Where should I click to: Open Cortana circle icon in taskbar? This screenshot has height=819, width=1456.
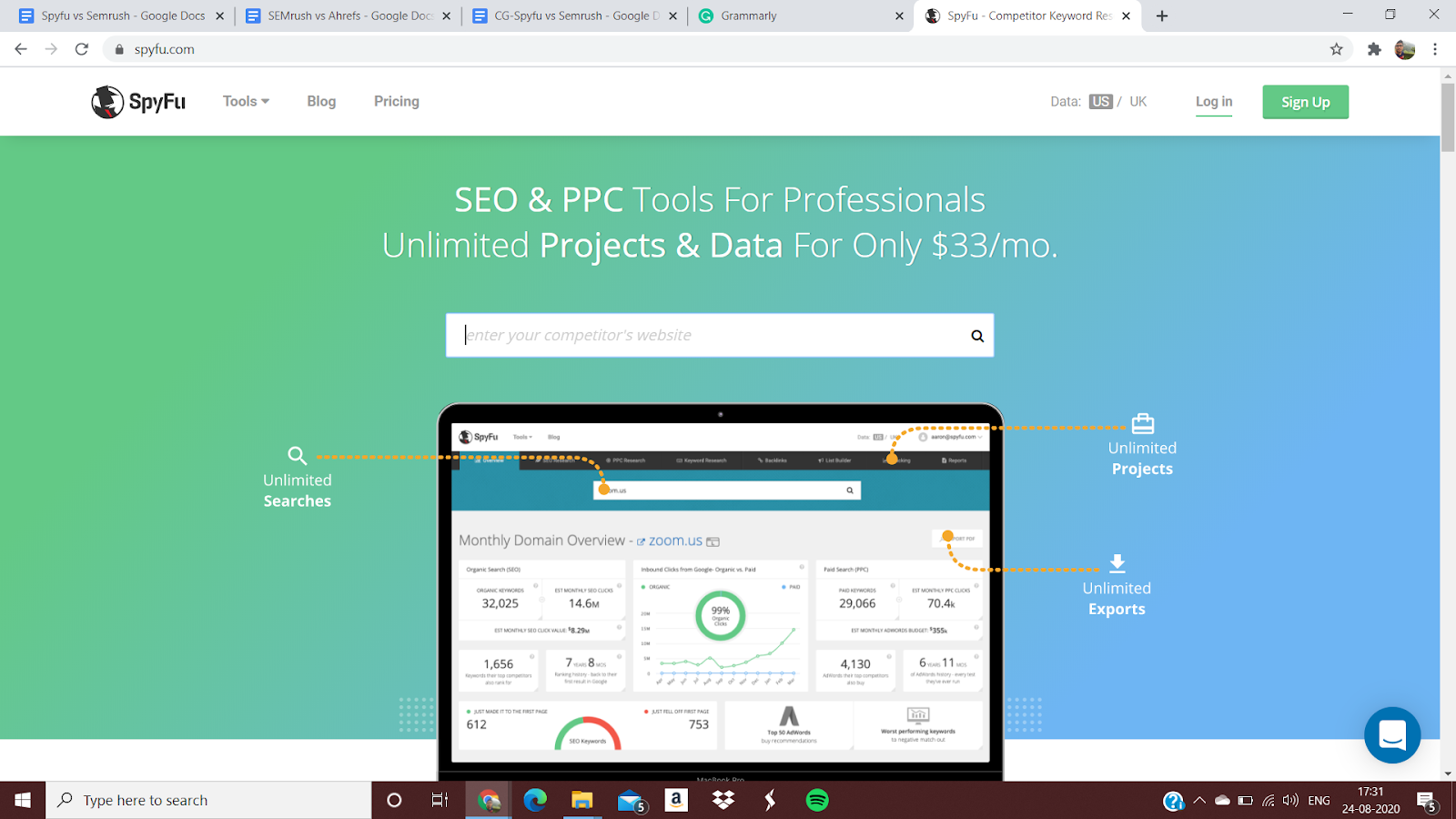[x=394, y=800]
